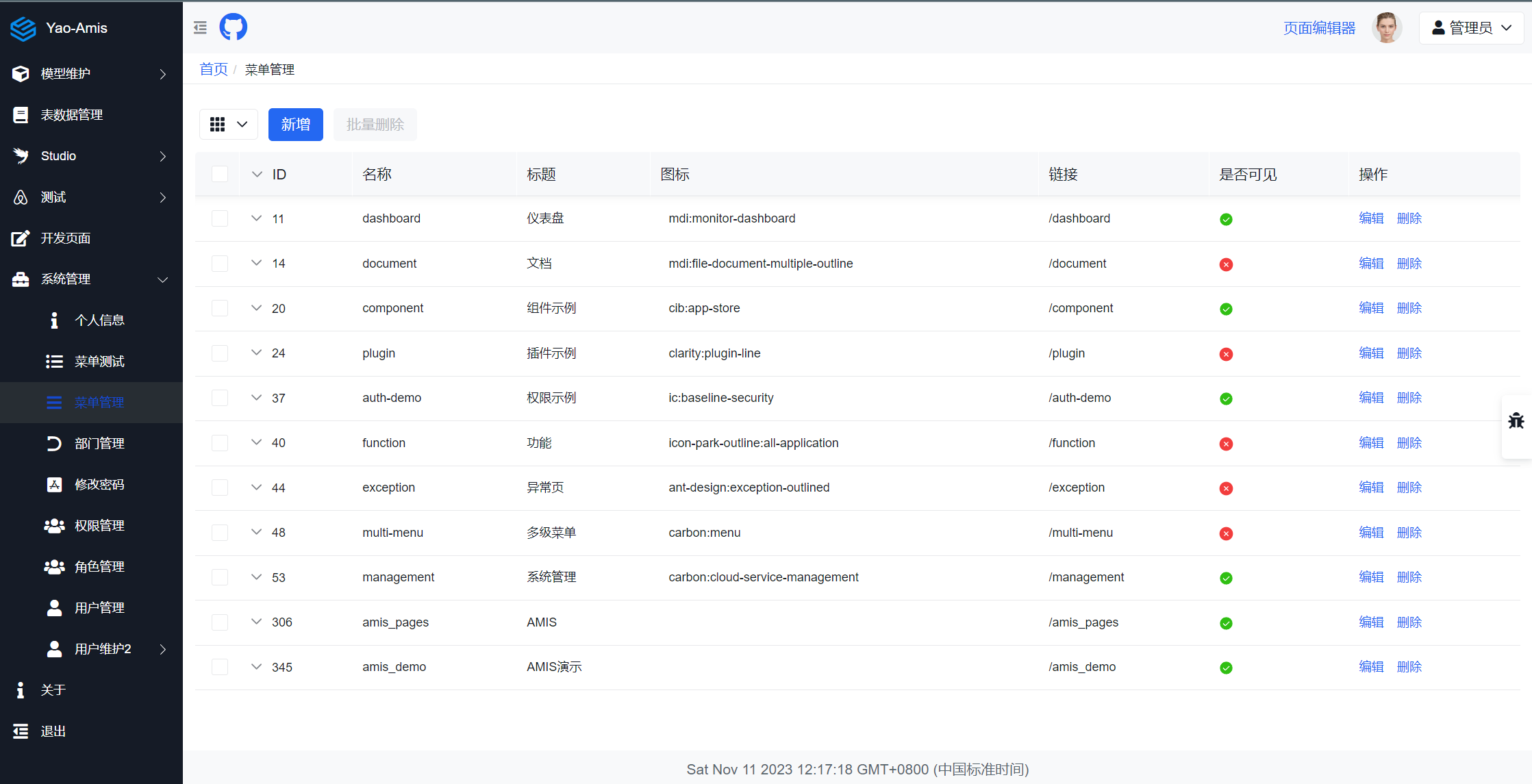The image size is (1532, 784).
Task: Click the bug debug icon
Action: pyautogui.click(x=1516, y=420)
